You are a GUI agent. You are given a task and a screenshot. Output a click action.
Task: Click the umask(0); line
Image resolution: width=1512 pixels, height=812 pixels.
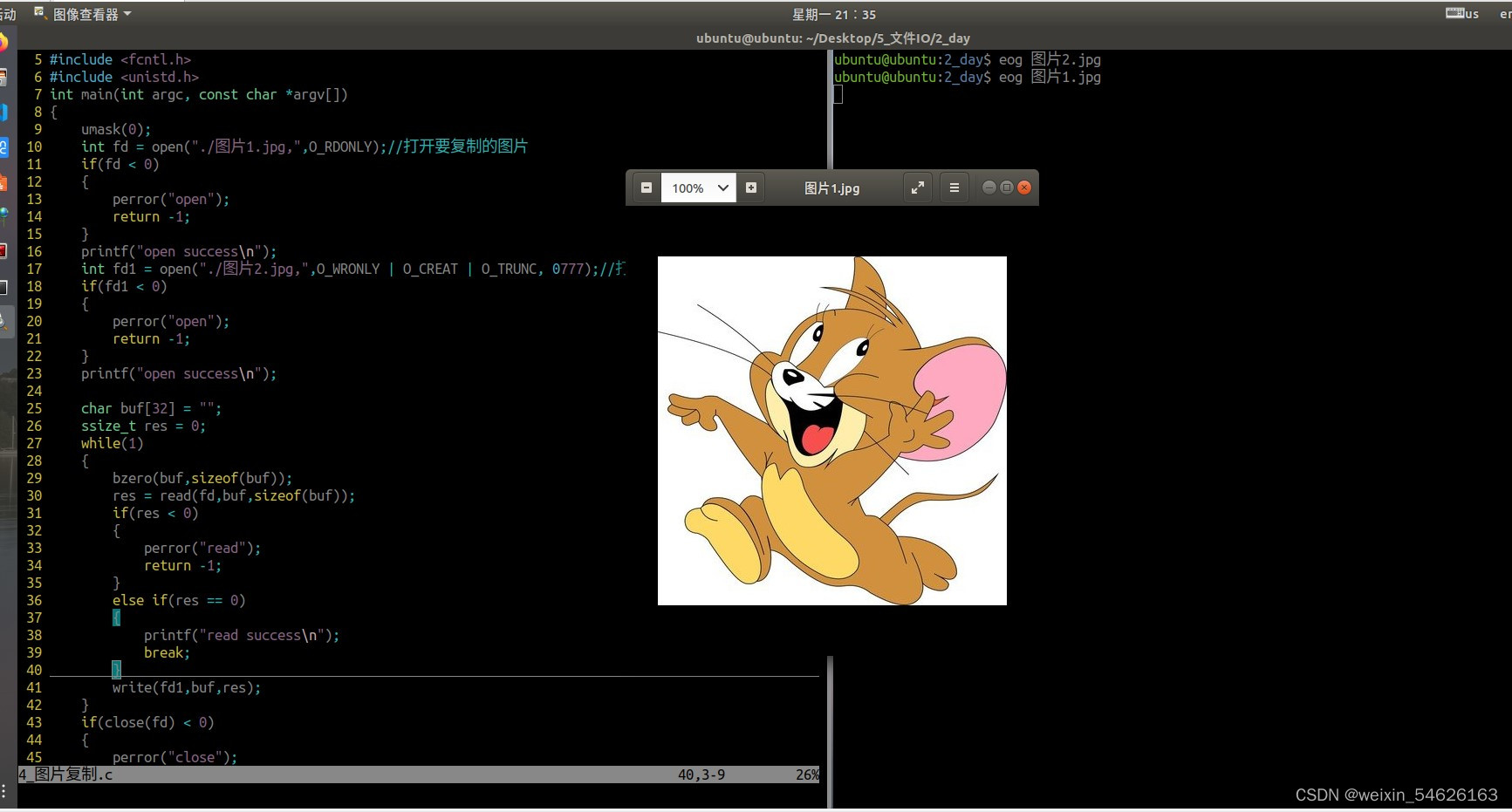point(116,129)
